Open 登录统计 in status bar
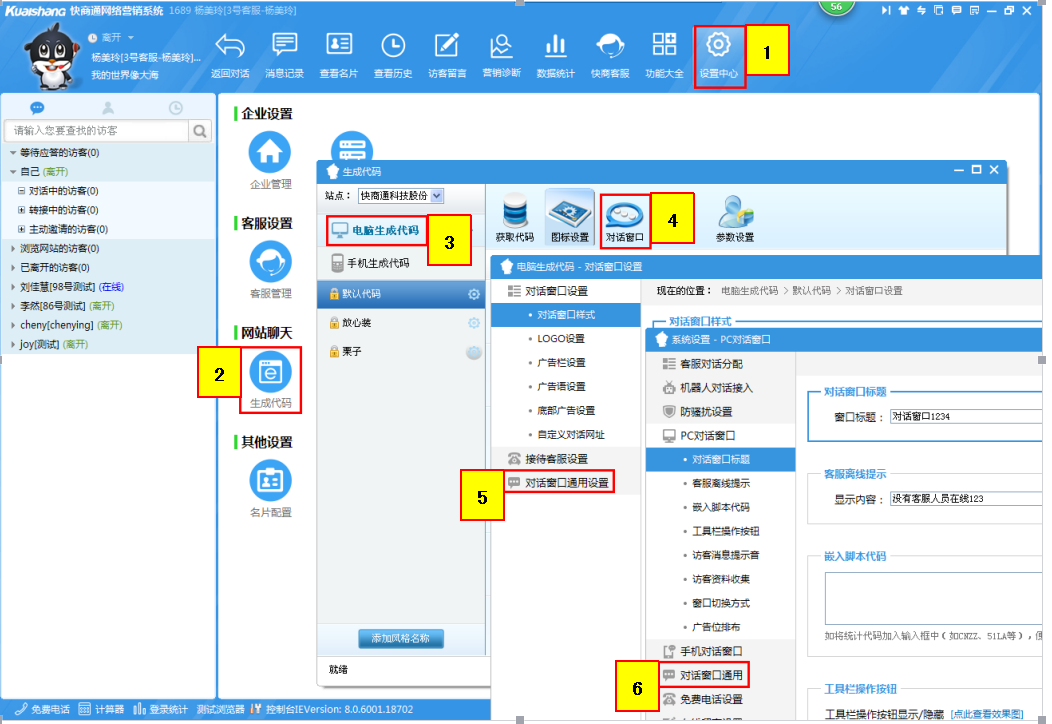 pyautogui.click(x=161, y=709)
